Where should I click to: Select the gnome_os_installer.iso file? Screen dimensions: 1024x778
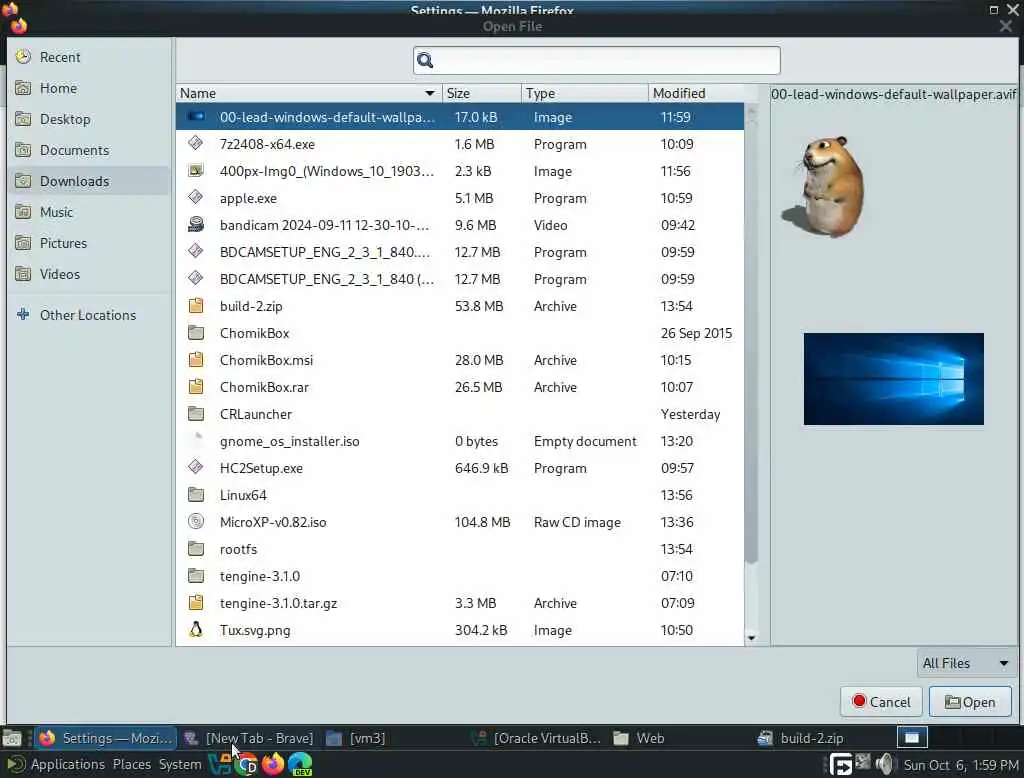pyautogui.click(x=460, y=441)
